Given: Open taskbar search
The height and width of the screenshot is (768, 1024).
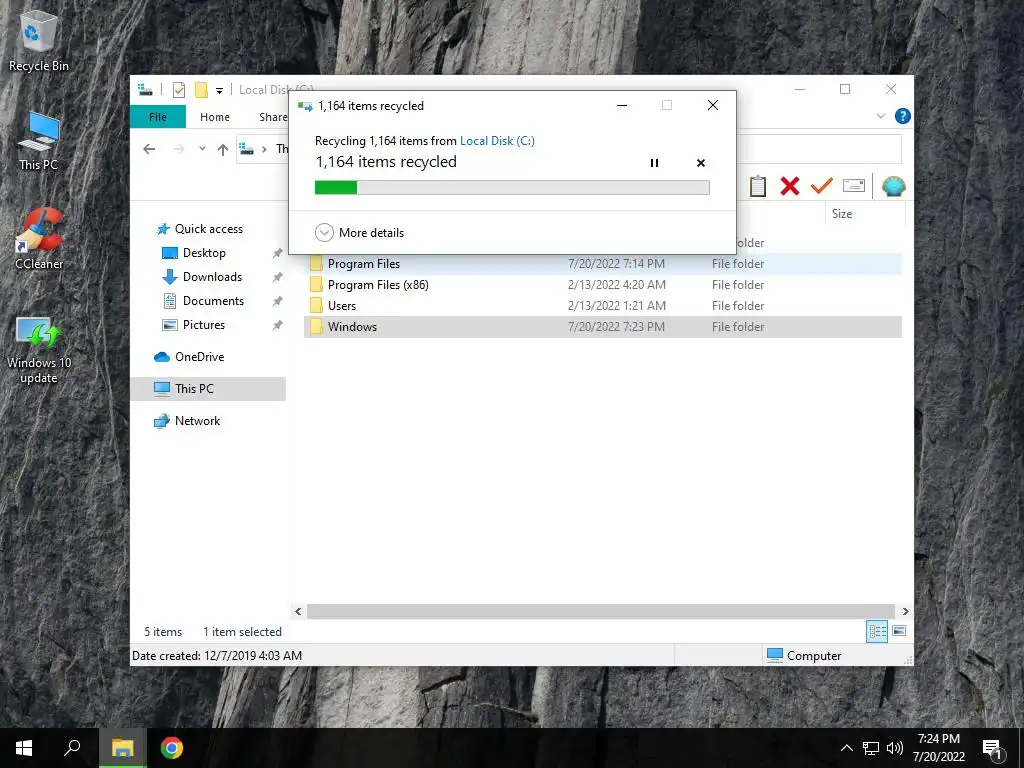Looking at the screenshot, I should pos(72,748).
